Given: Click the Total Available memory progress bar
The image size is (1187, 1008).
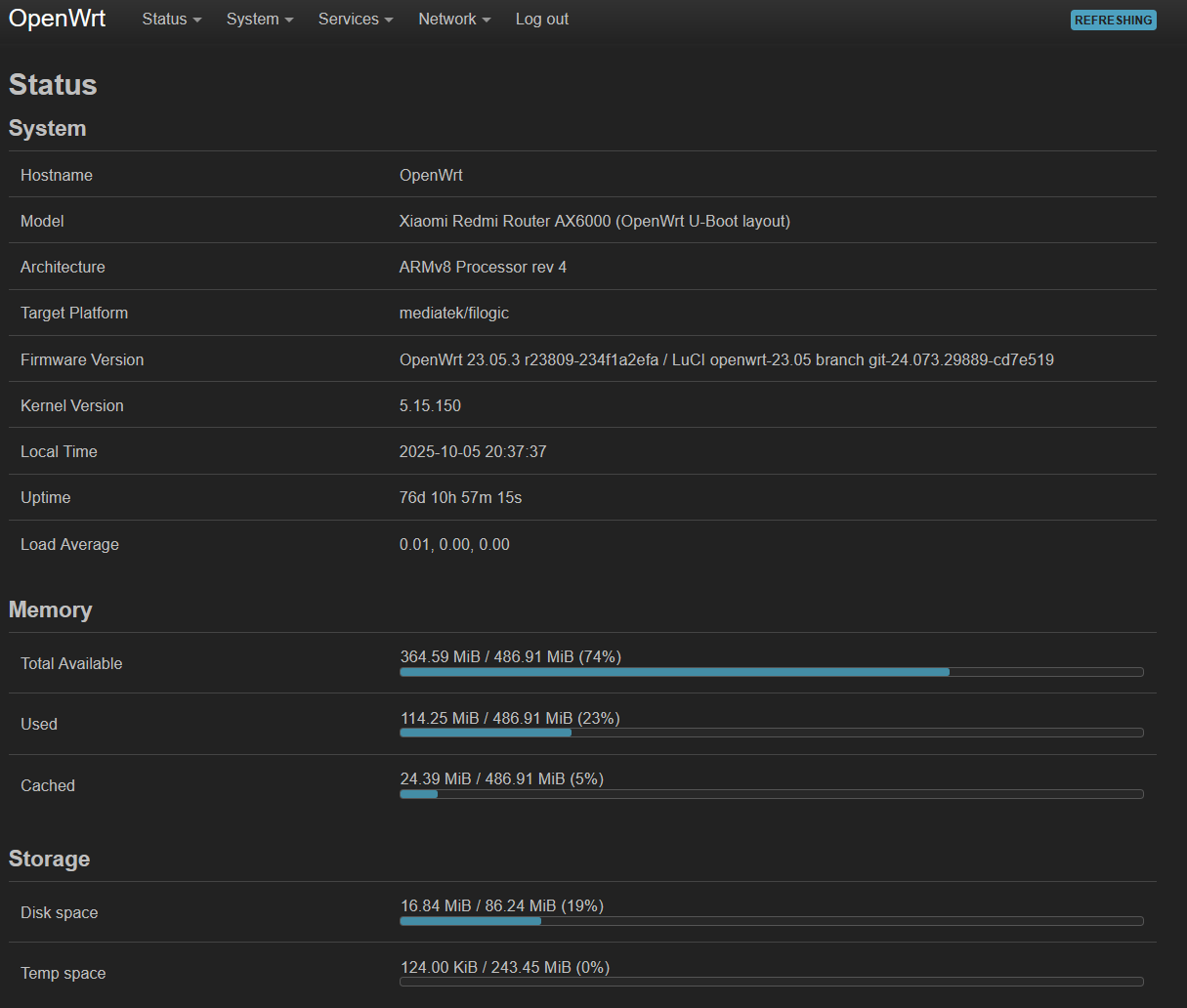Looking at the screenshot, I should coord(771,672).
